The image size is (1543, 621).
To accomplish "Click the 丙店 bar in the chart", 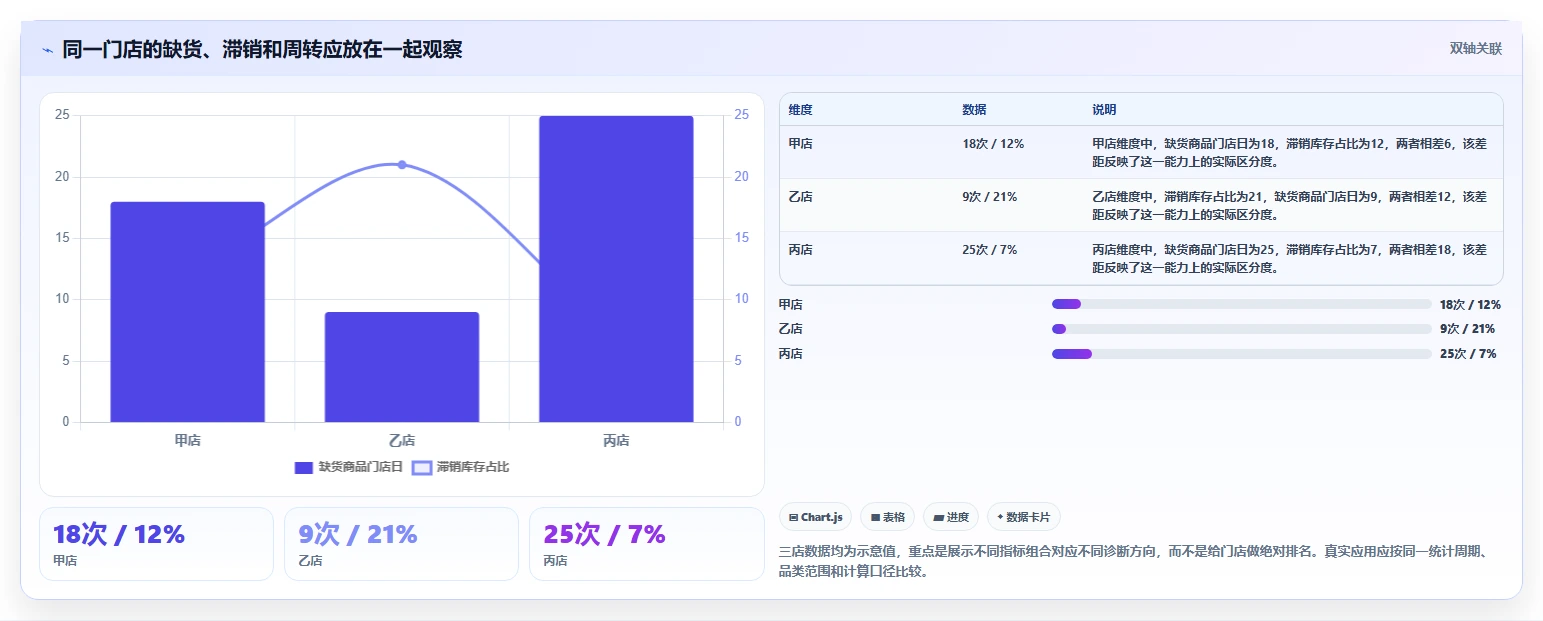I will (x=616, y=269).
